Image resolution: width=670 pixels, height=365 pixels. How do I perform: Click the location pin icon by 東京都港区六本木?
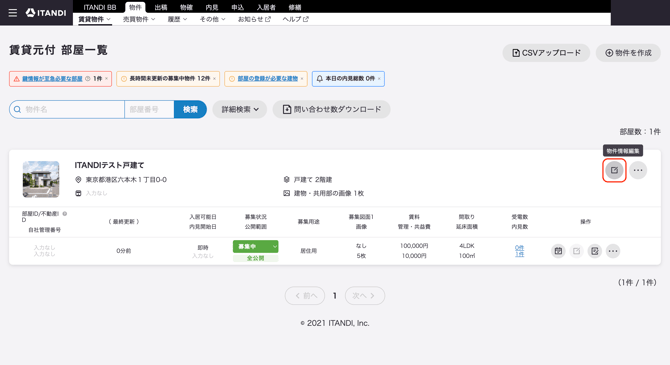pos(78,180)
